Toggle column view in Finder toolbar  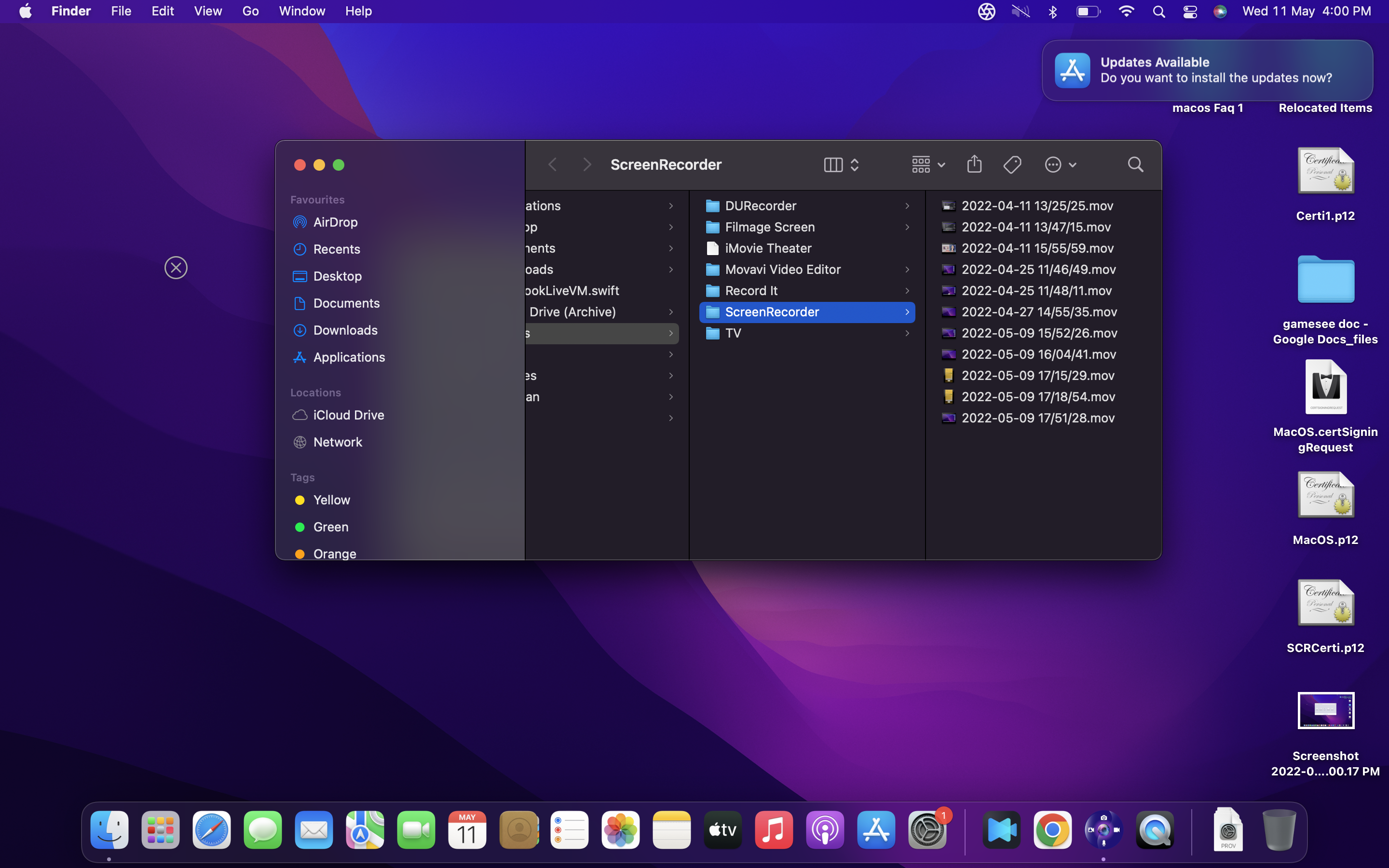(x=833, y=164)
